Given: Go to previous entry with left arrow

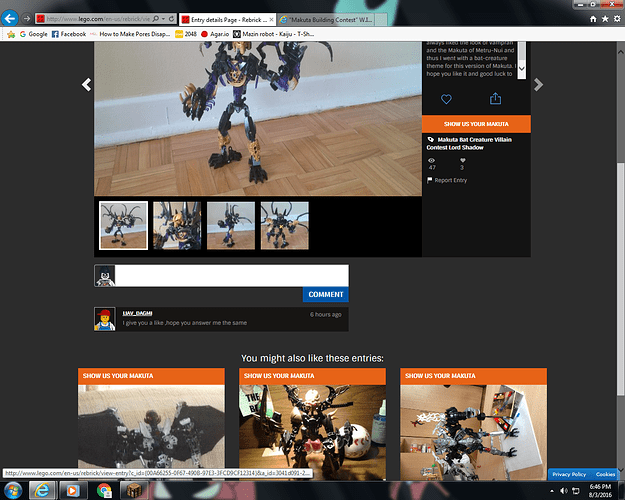Looking at the screenshot, I should pyautogui.click(x=86, y=85).
